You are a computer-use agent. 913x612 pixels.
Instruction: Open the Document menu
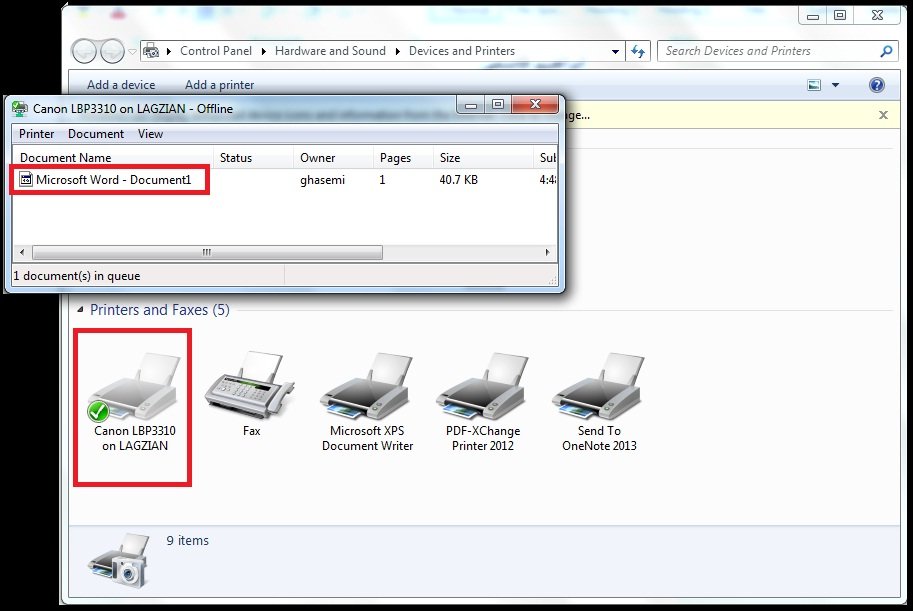[96, 134]
